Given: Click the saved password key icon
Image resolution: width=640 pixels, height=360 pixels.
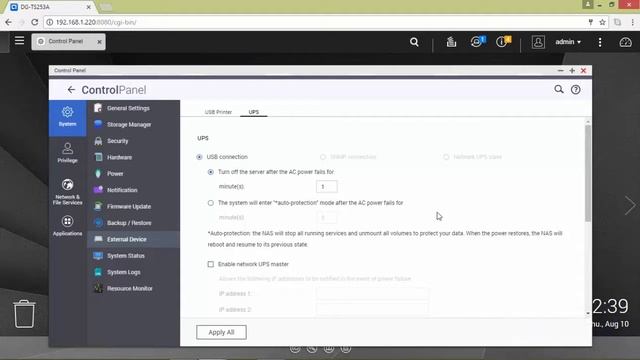Looking at the screenshot, I should click(x=591, y=22).
